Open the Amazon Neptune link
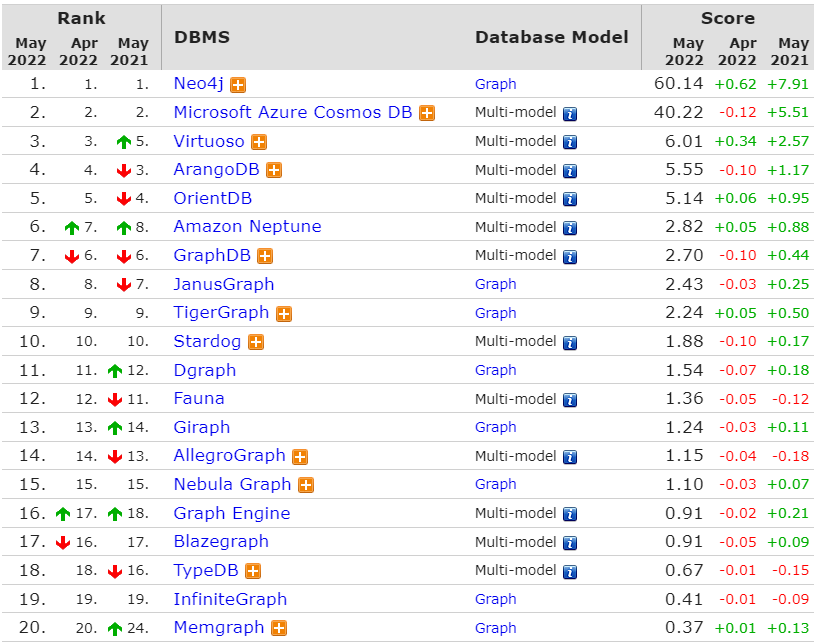This screenshot has height=644, width=822. [x=247, y=227]
